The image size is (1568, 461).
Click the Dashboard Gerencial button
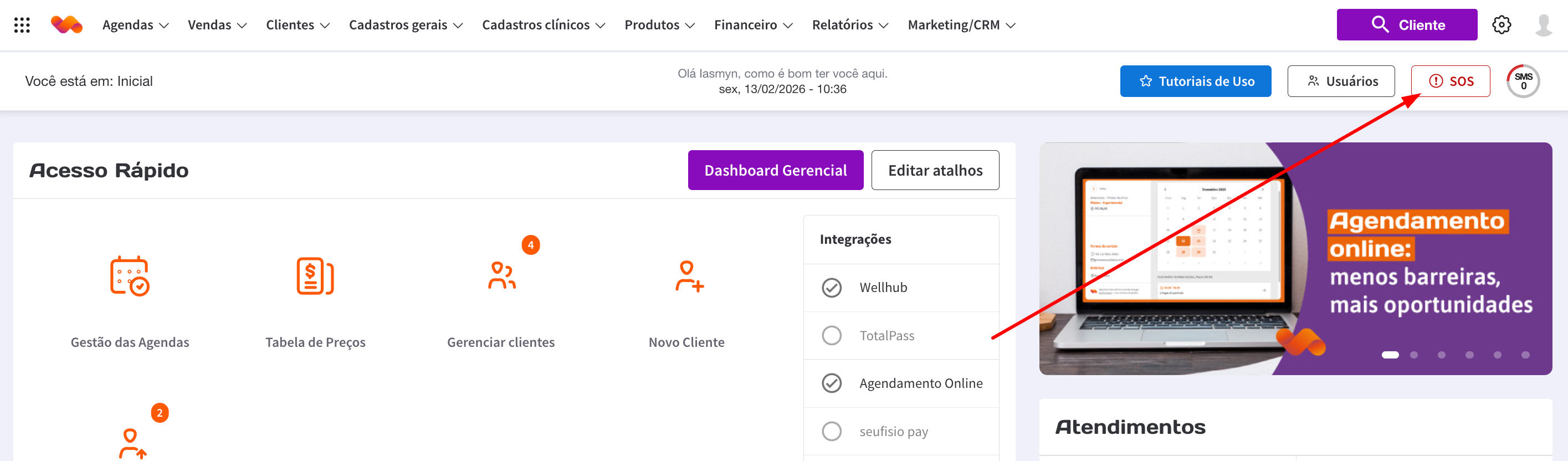[775, 171]
